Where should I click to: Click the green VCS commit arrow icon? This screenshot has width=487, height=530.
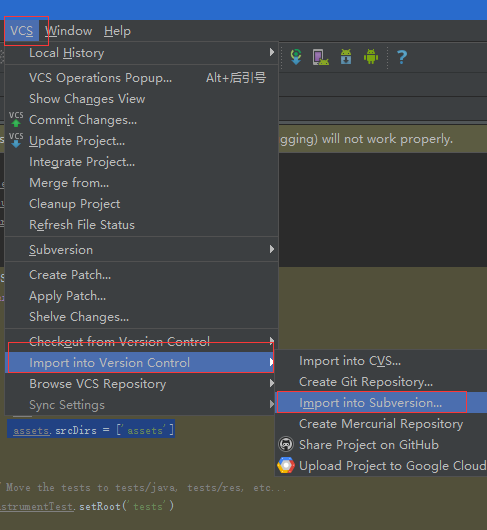pyautogui.click(x=16, y=120)
